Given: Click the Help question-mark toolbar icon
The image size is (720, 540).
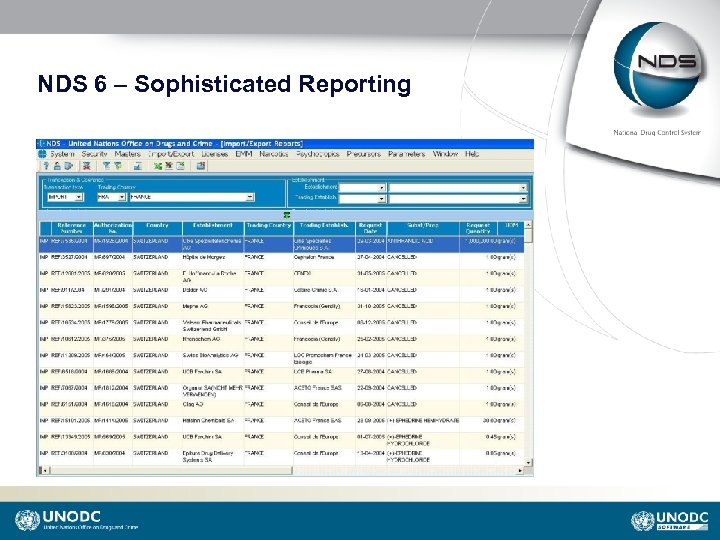Looking at the screenshot, I should pyautogui.click(x=46, y=166).
